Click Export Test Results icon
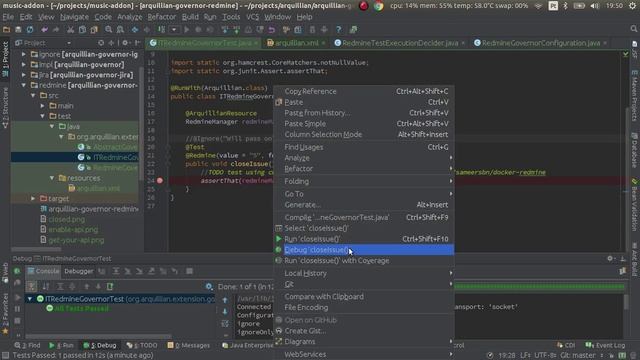 click(x=110, y=287)
